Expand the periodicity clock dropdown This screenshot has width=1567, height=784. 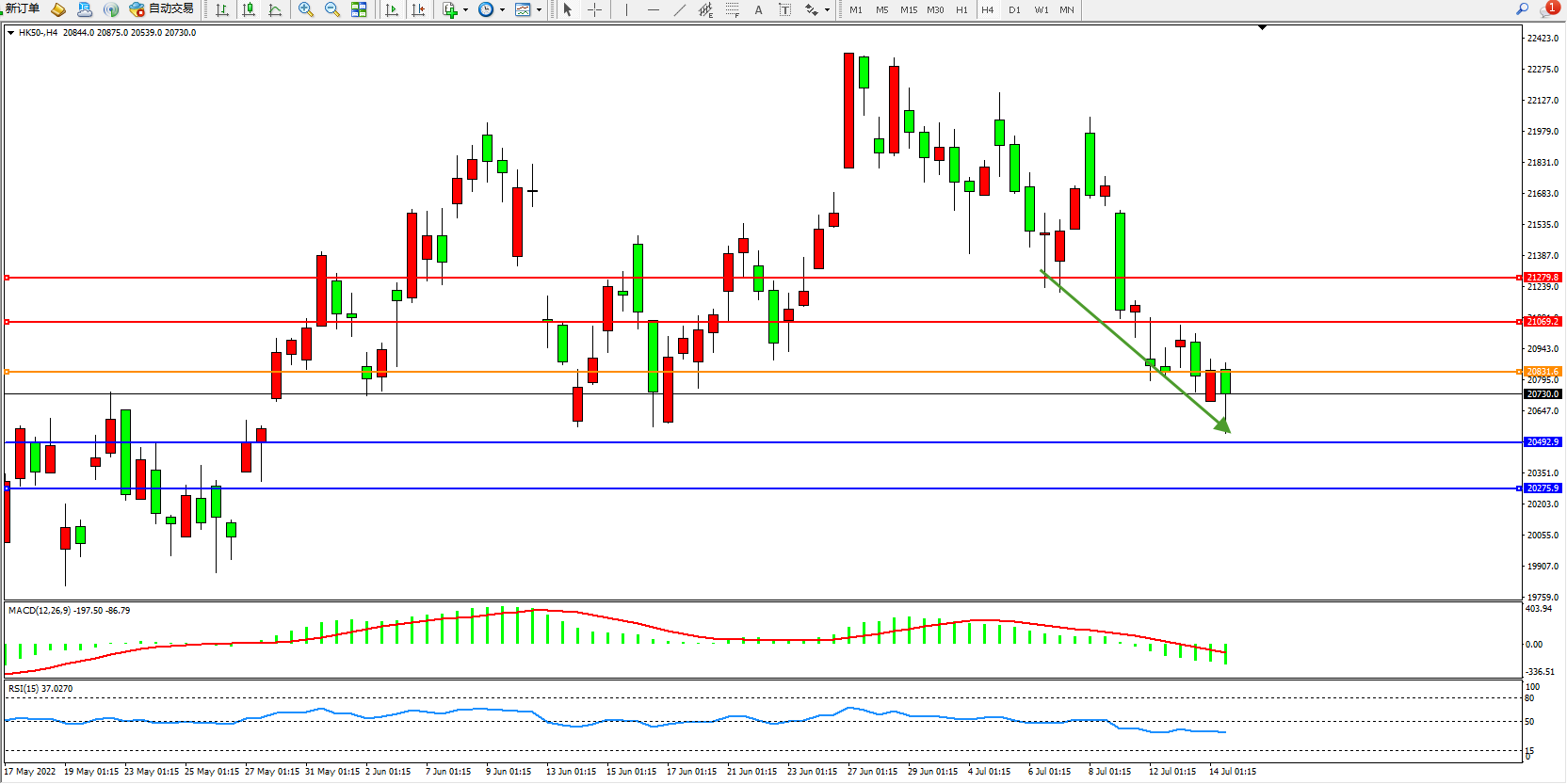pos(502,10)
